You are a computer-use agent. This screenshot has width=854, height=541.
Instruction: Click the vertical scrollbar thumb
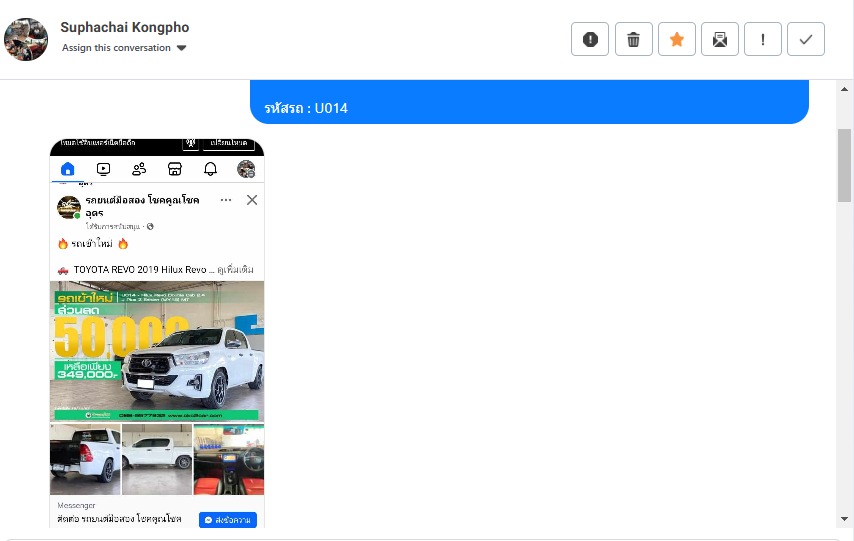(x=844, y=165)
